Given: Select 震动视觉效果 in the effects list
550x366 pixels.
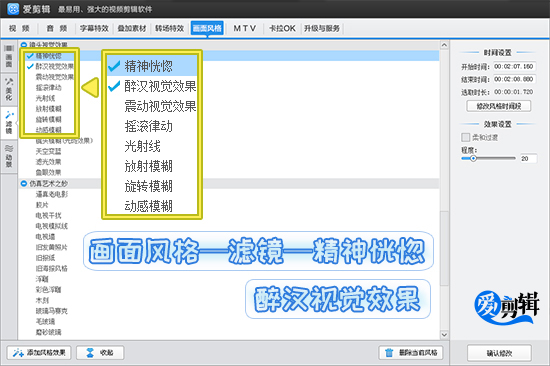Looking at the screenshot, I should (55, 77).
